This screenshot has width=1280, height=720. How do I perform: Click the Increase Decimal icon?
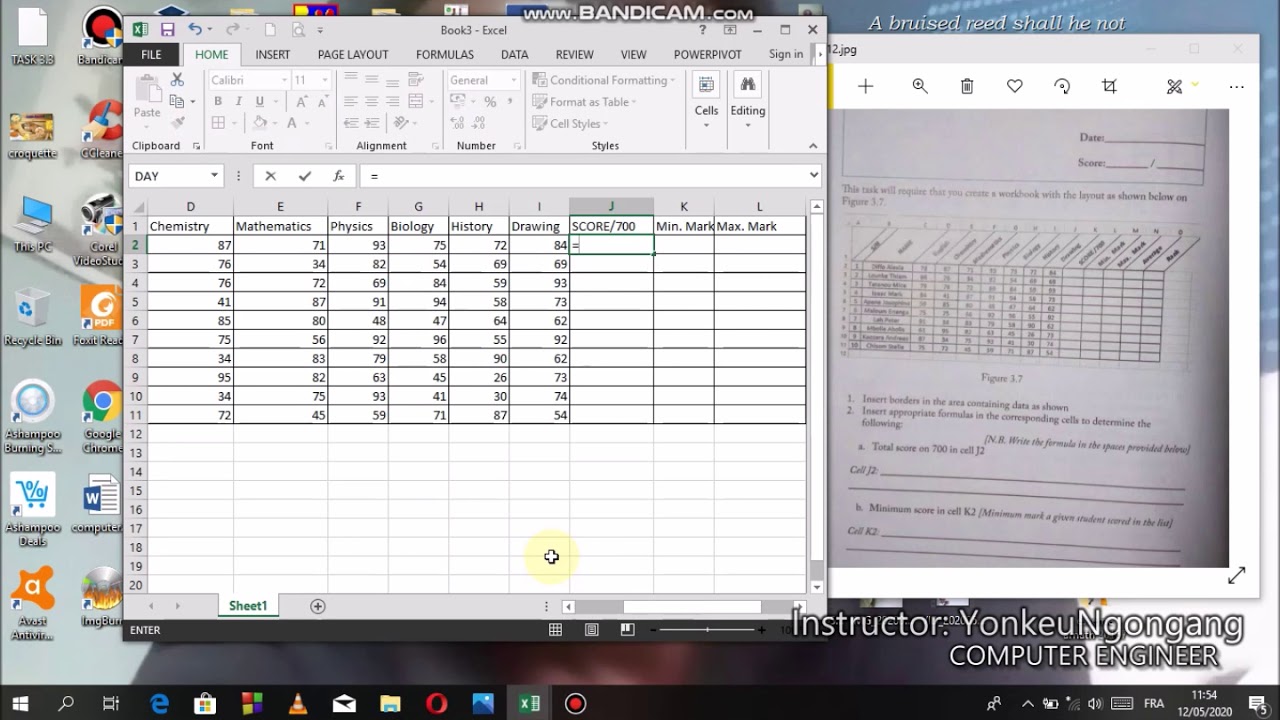[x=457, y=123]
